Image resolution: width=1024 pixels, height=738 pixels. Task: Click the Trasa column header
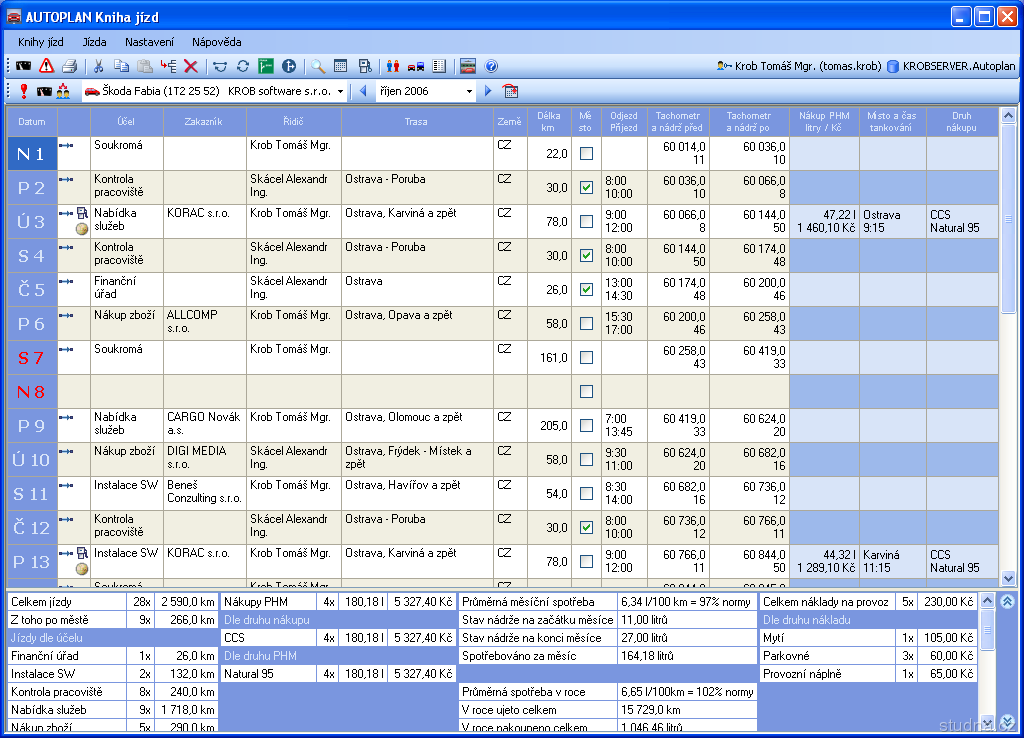[x=416, y=122]
